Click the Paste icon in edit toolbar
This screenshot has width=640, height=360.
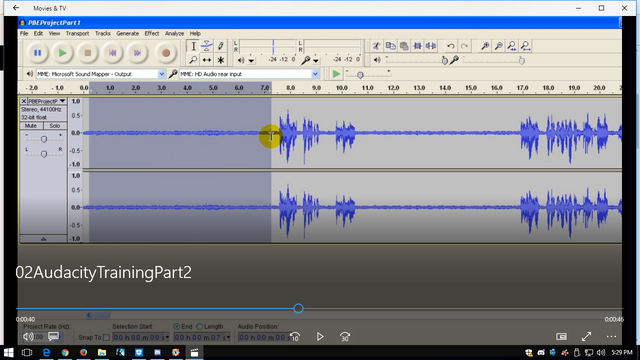pyautogui.click(x=404, y=46)
